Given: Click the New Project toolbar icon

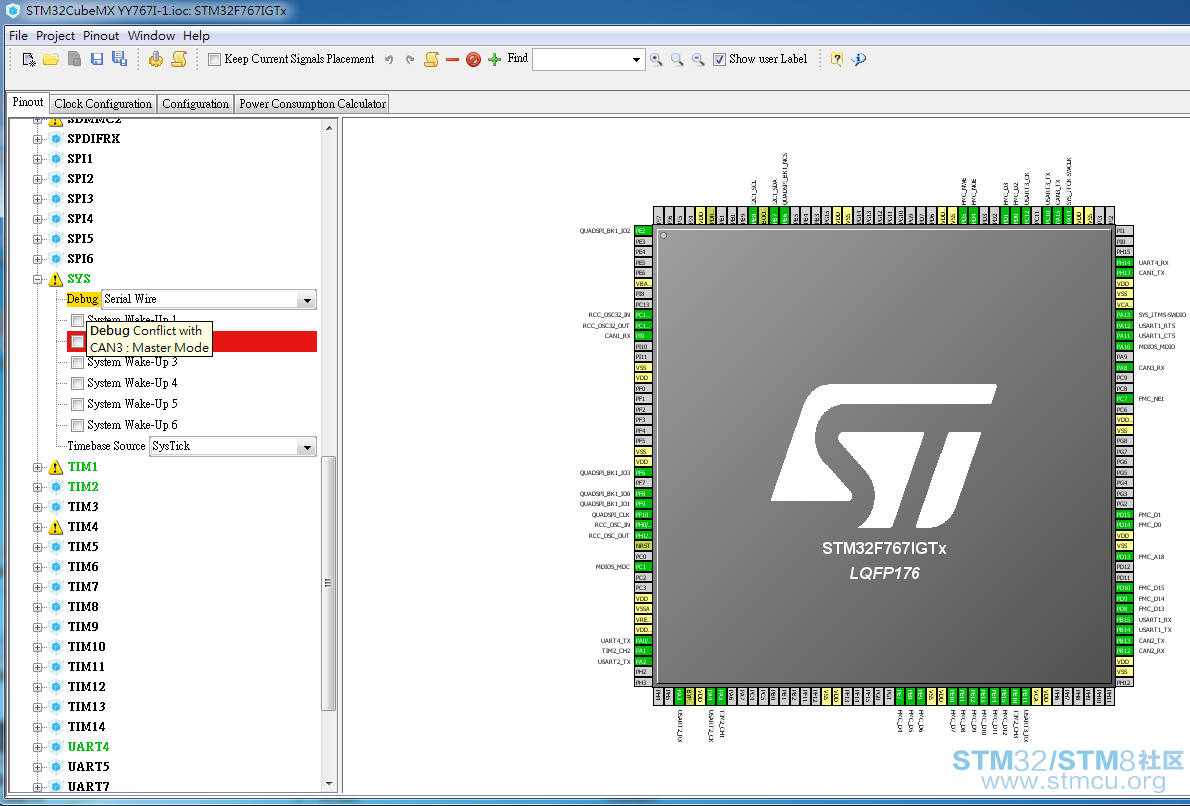Looking at the screenshot, I should (29, 59).
